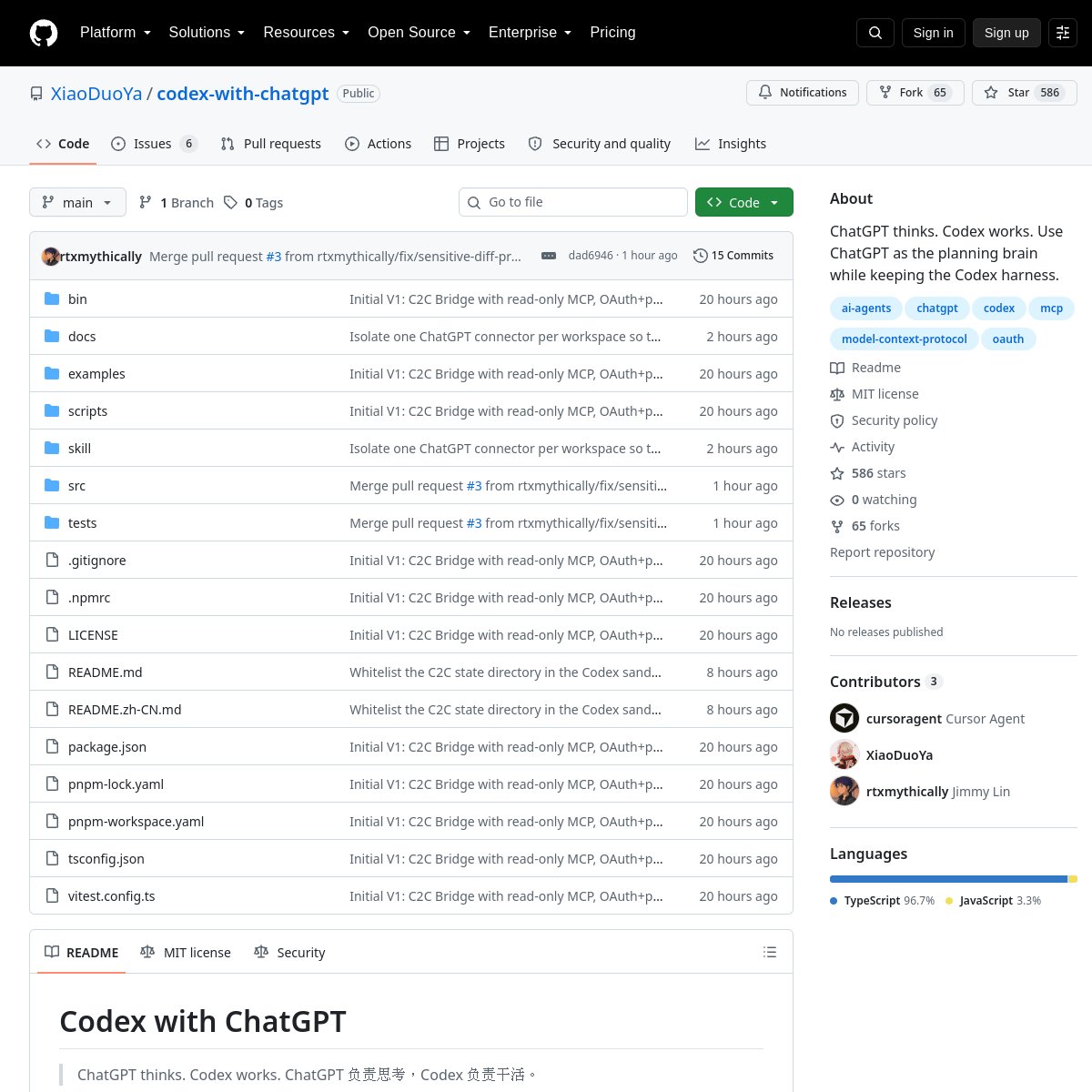Click the scale icon beside MIT license in About
This screenshot has height=1092, width=1092.
tap(837, 394)
